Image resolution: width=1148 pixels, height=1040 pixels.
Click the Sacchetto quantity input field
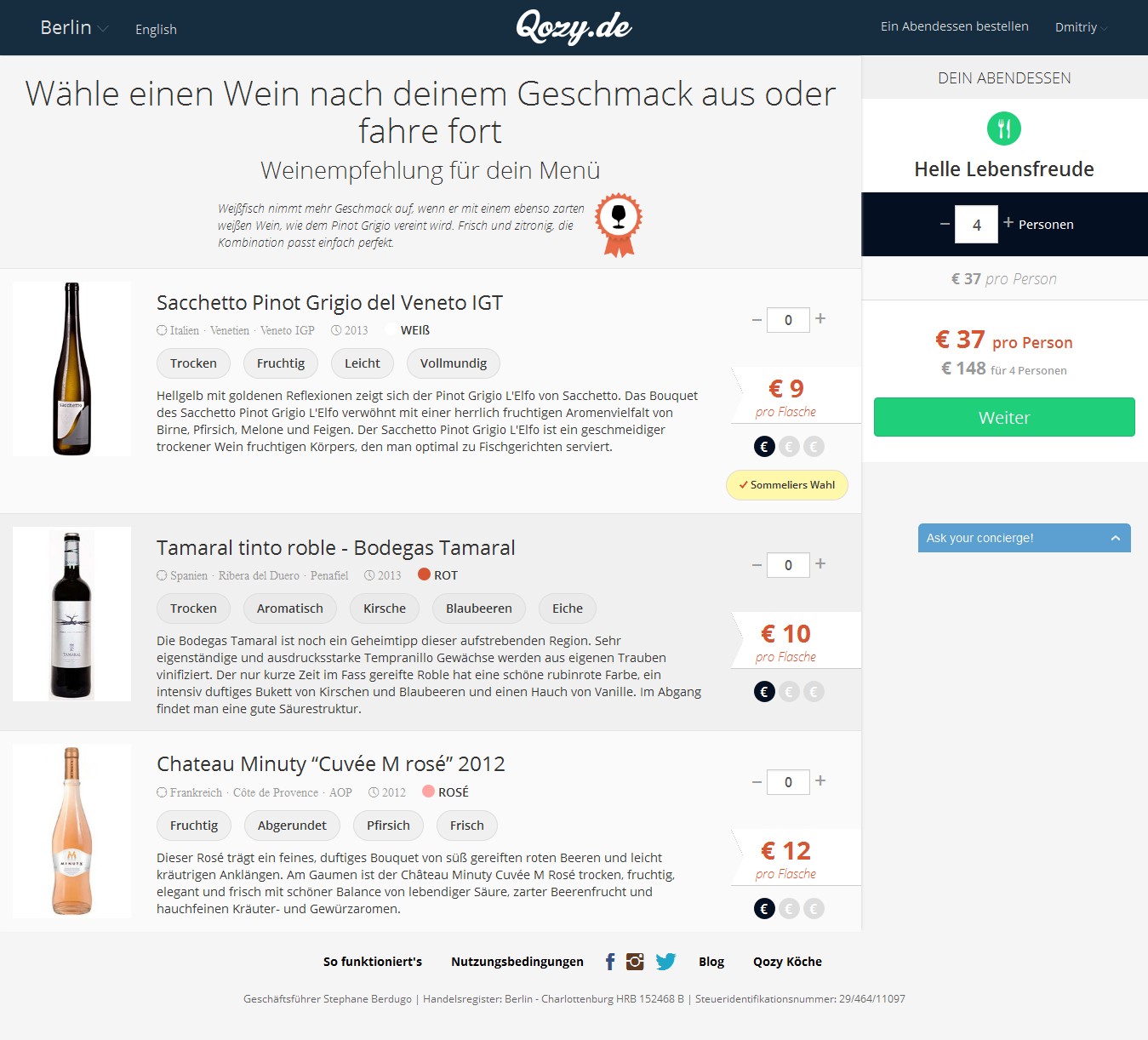788,320
